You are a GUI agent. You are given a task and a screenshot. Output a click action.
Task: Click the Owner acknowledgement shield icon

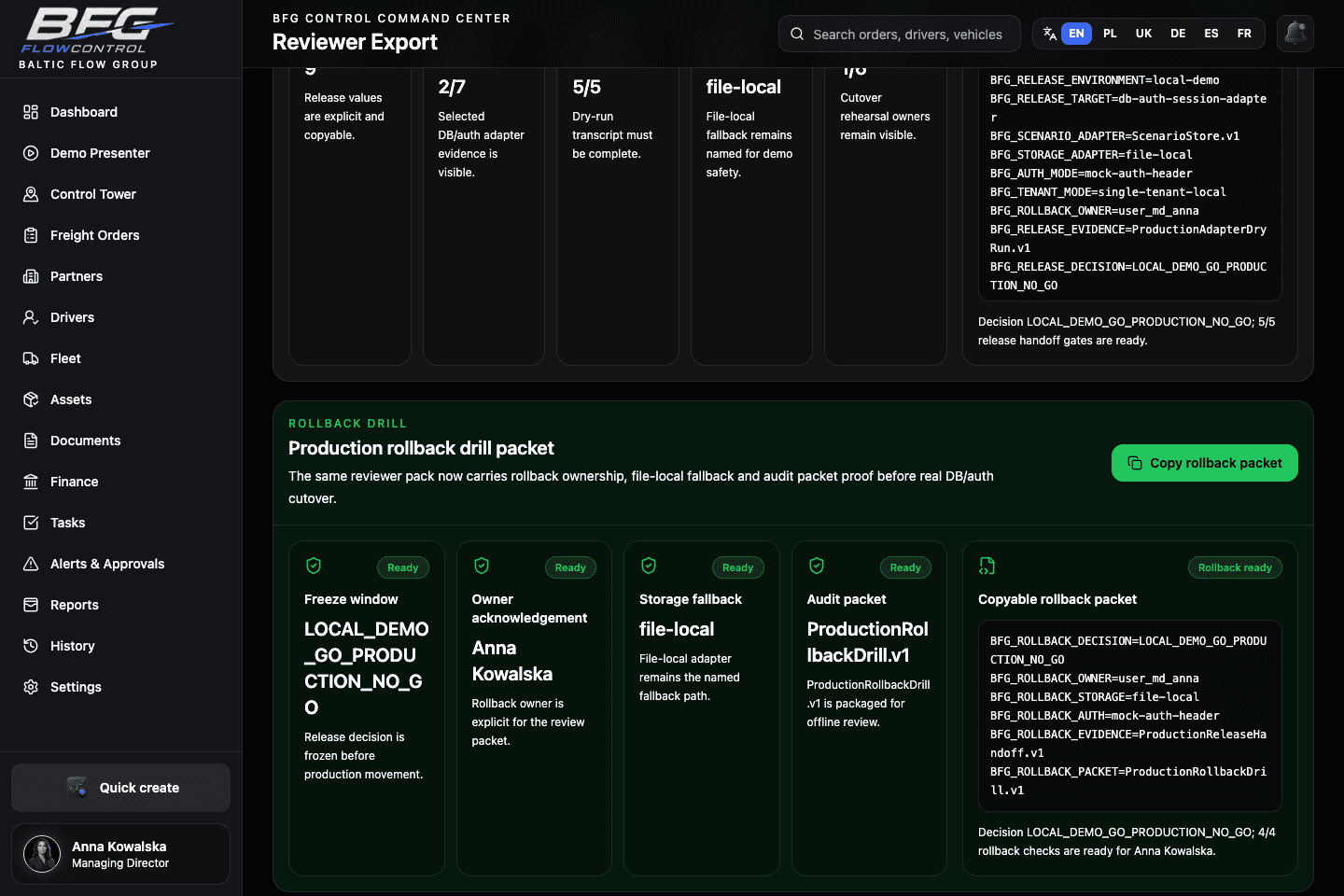tap(482, 566)
